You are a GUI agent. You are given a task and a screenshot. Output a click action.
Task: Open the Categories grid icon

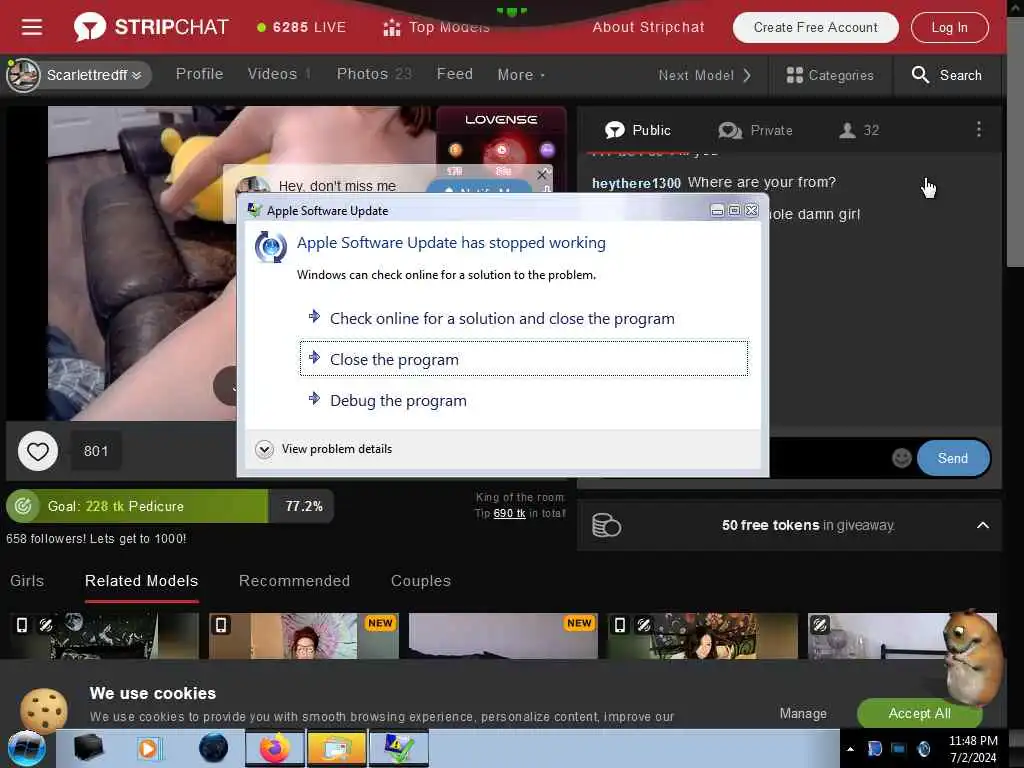point(794,75)
